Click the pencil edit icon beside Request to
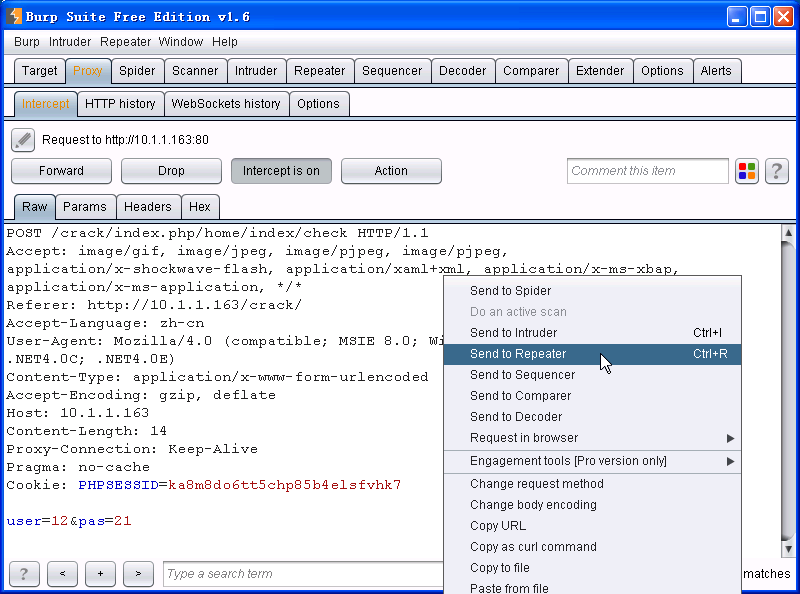Screen dimensions: 800x594 click(23, 140)
